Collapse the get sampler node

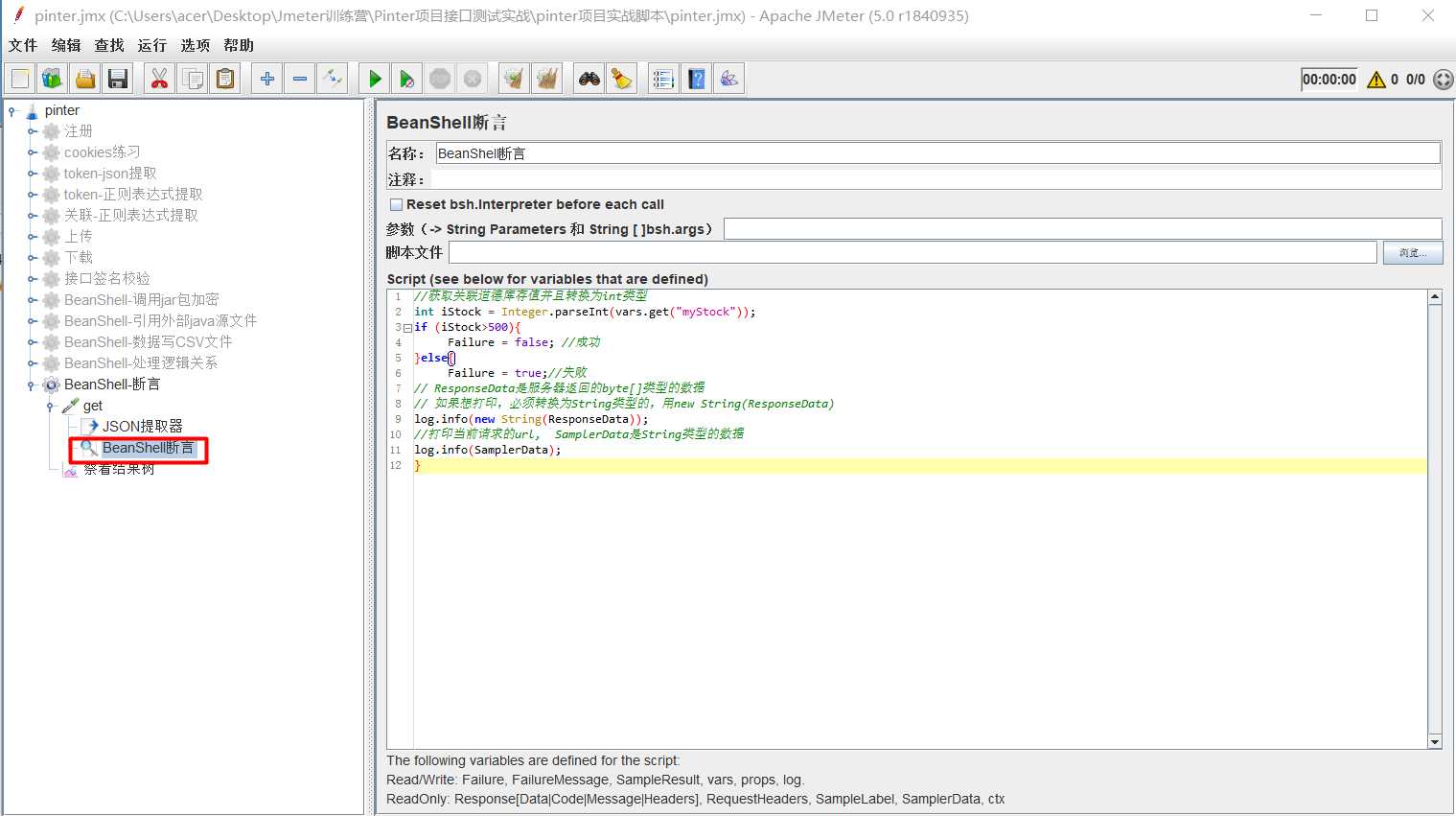pyautogui.click(x=51, y=407)
